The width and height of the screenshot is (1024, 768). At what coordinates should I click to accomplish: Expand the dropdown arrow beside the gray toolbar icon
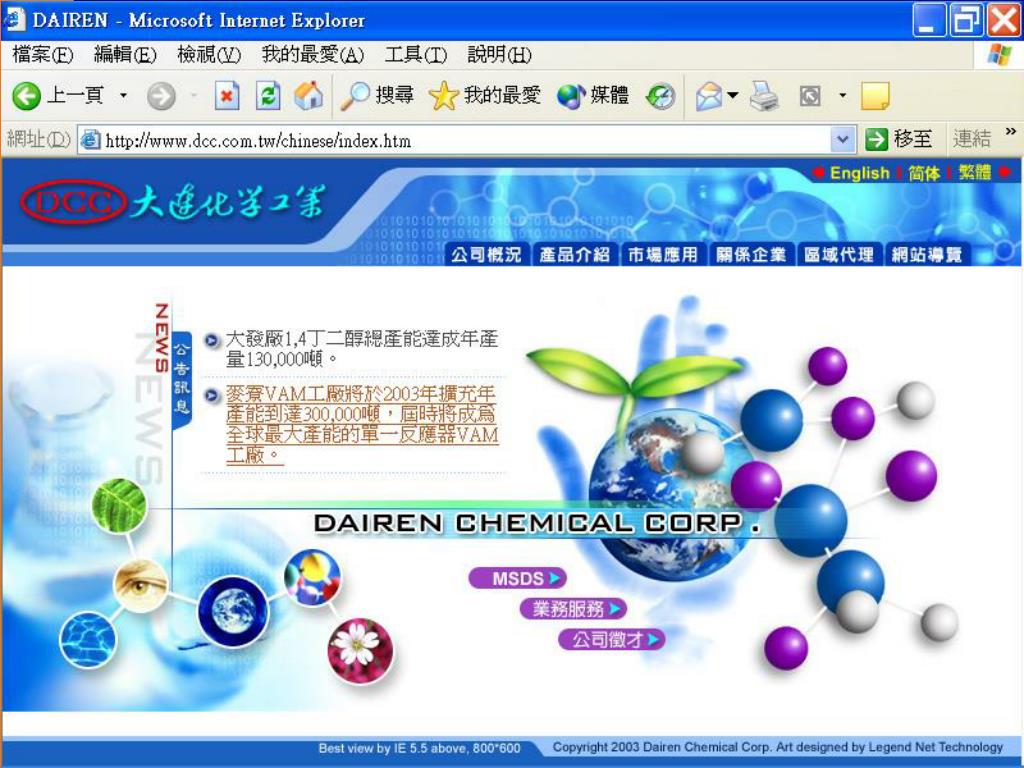click(842, 96)
